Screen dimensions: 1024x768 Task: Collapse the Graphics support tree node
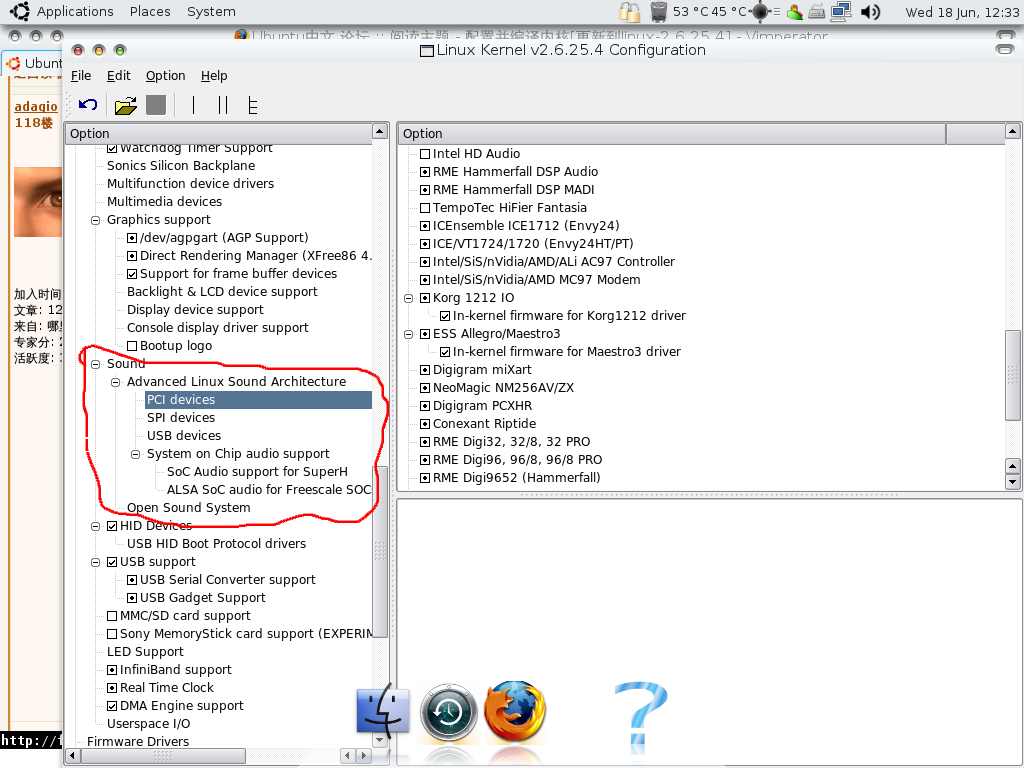click(95, 220)
